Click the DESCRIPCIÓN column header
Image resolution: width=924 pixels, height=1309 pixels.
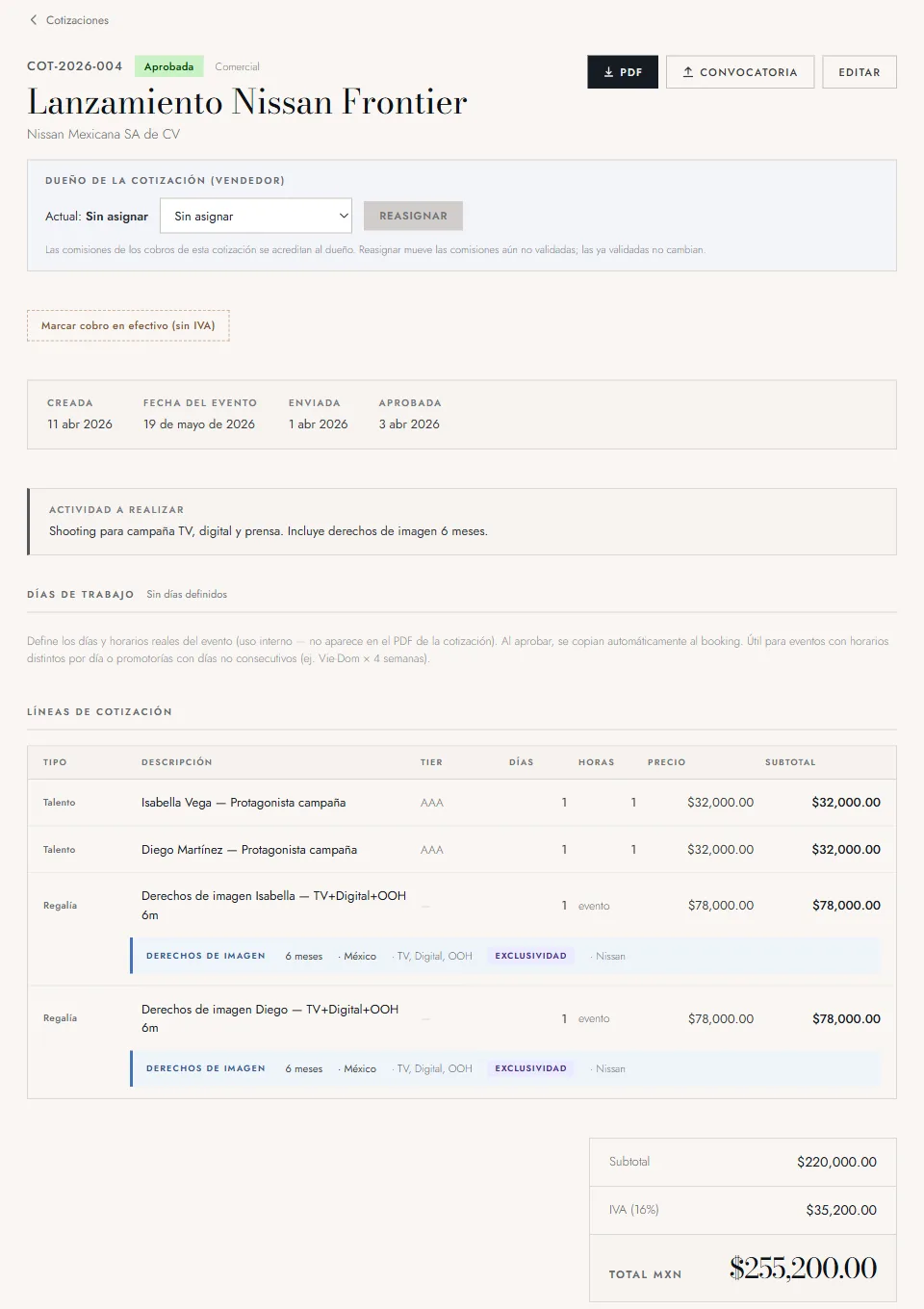pos(177,762)
